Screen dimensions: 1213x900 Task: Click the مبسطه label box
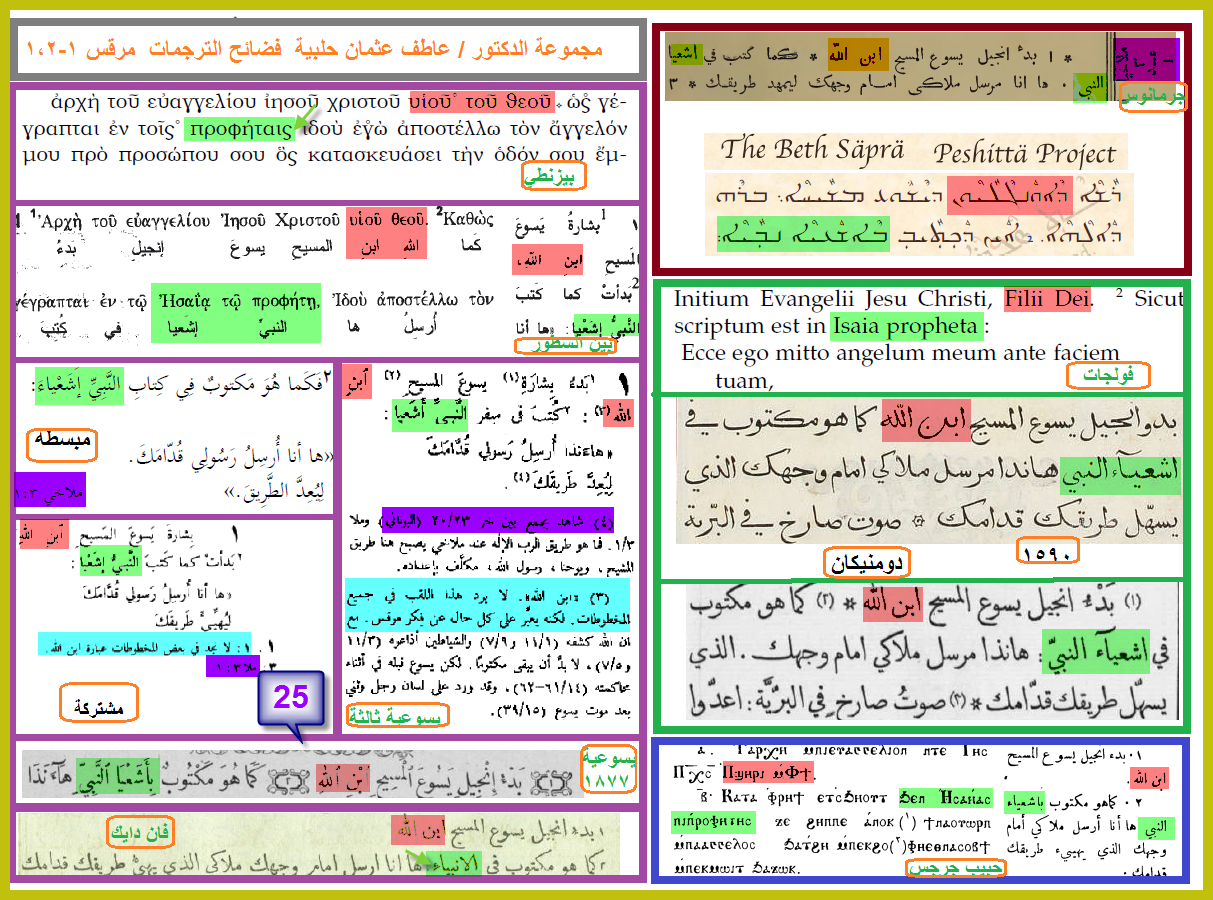click(60, 441)
